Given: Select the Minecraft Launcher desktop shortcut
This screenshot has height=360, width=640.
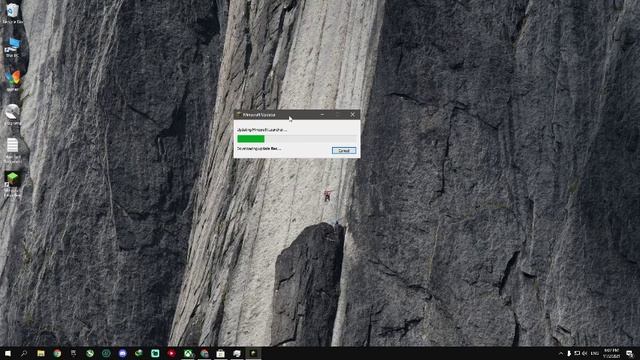Looking at the screenshot, I should (x=13, y=184).
